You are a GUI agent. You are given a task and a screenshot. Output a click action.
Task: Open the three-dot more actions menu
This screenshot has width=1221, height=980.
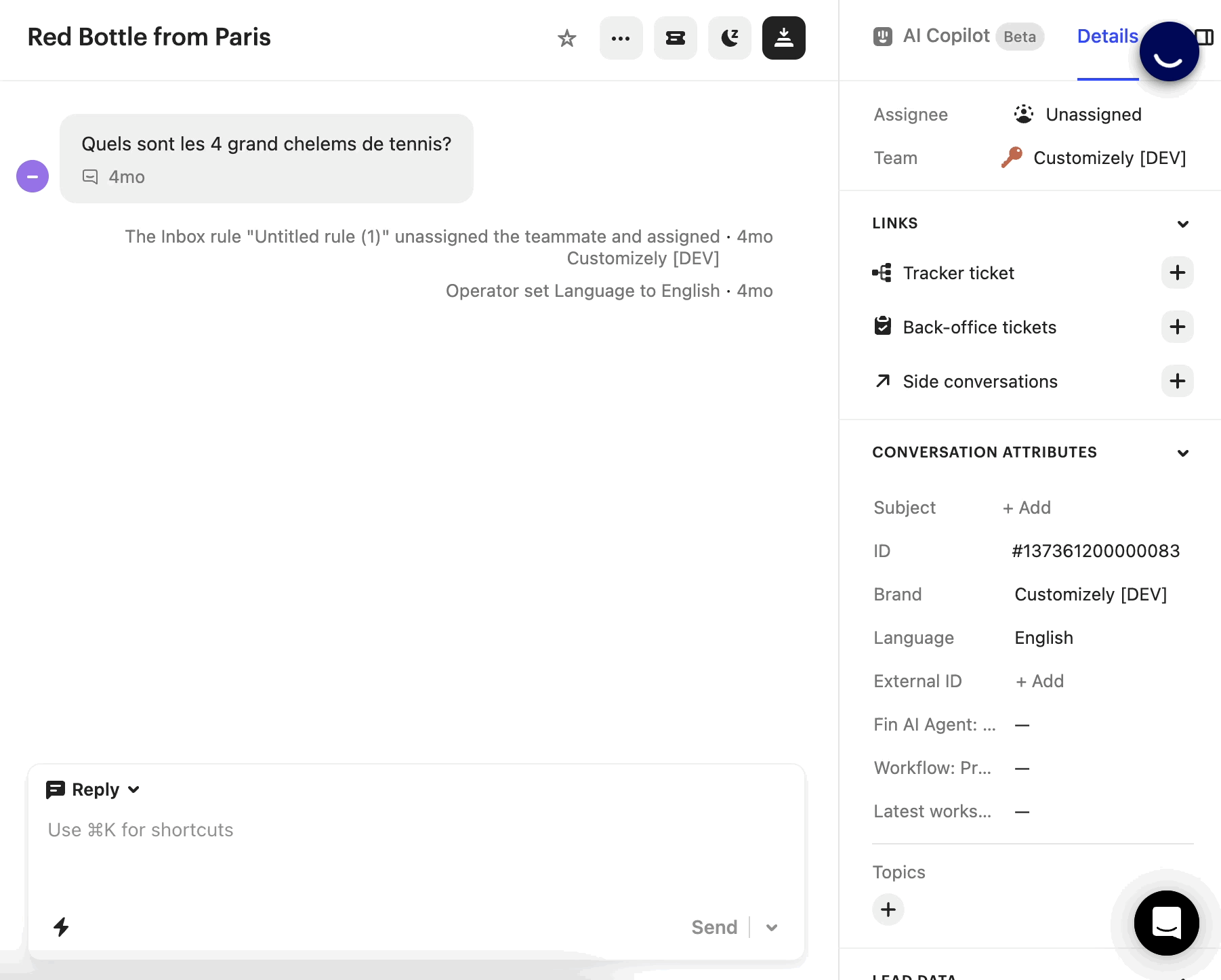(621, 38)
